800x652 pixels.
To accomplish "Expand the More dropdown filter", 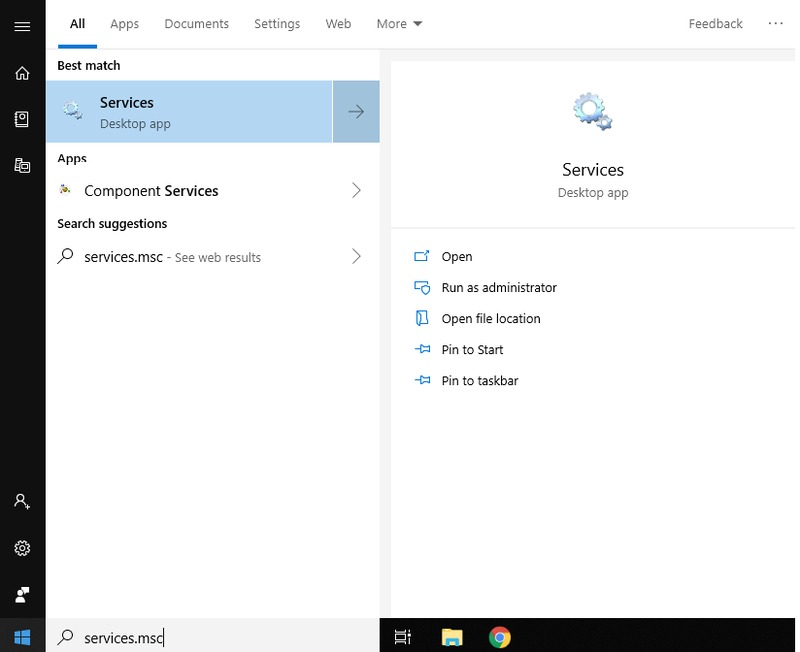I will [399, 24].
